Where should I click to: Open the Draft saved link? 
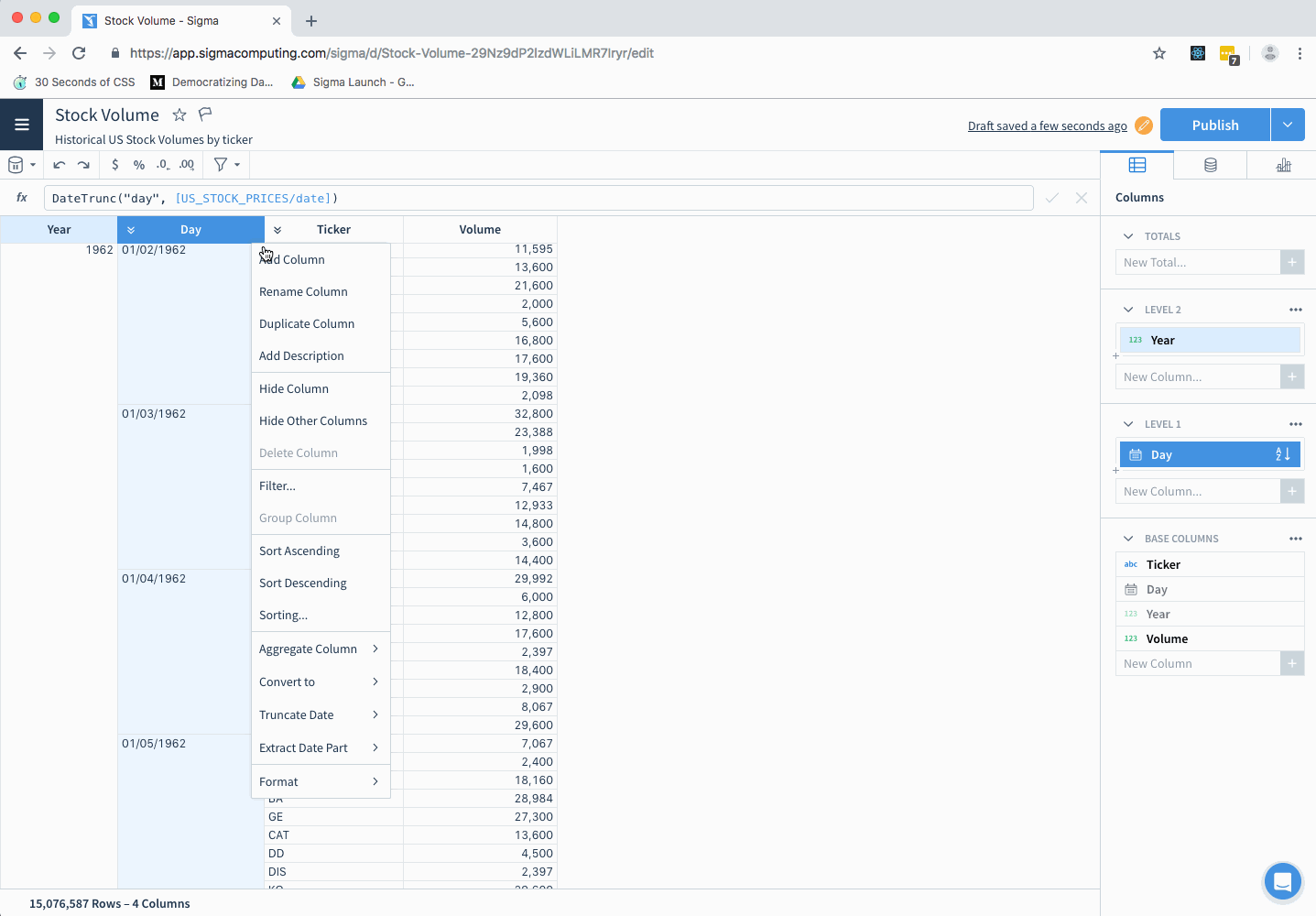coord(1048,125)
